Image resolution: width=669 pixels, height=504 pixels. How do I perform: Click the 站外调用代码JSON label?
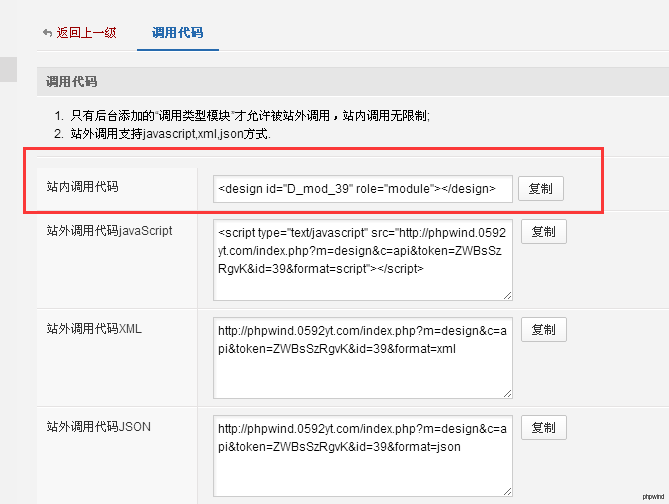[x=98, y=427]
